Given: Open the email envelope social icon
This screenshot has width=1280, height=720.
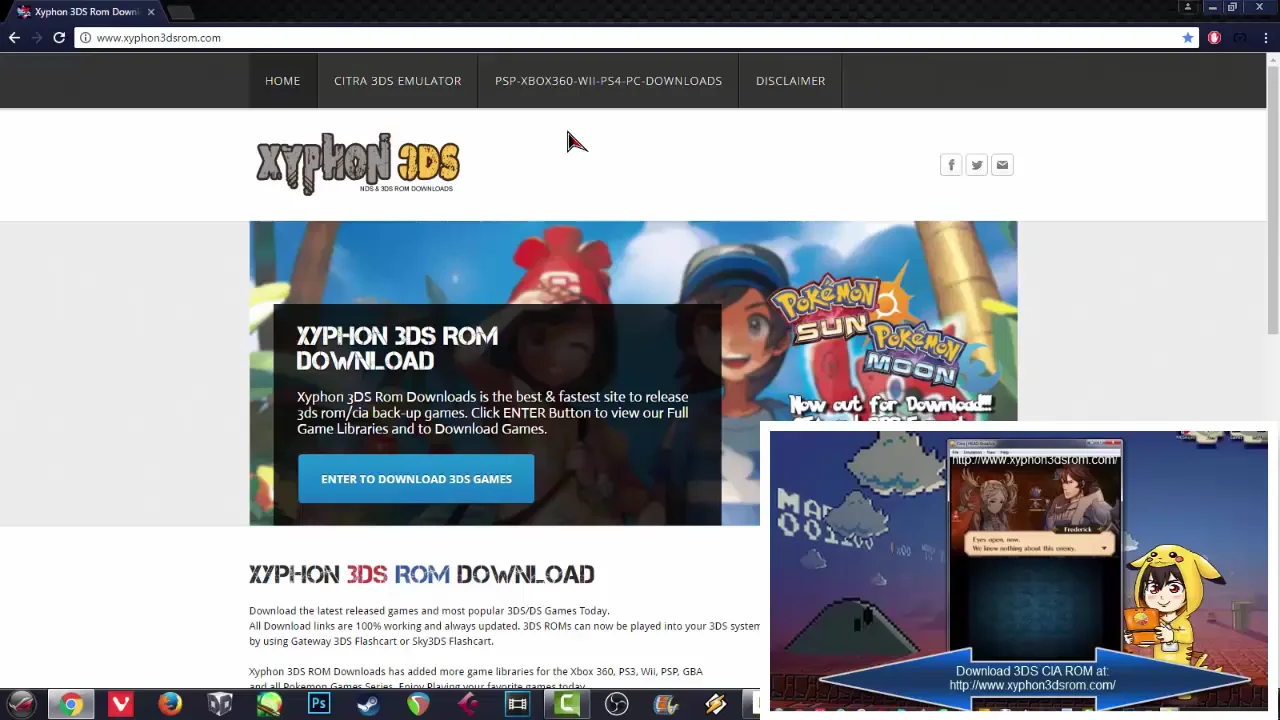Looking at the screenshot, I should pos(1002,165).
